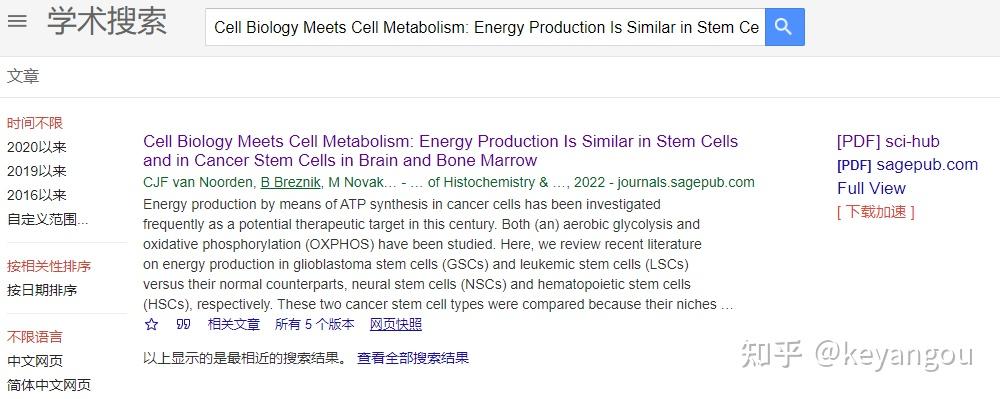
Task: Click the Full View link
Action: pyautogui.click(x=871, y=188)
